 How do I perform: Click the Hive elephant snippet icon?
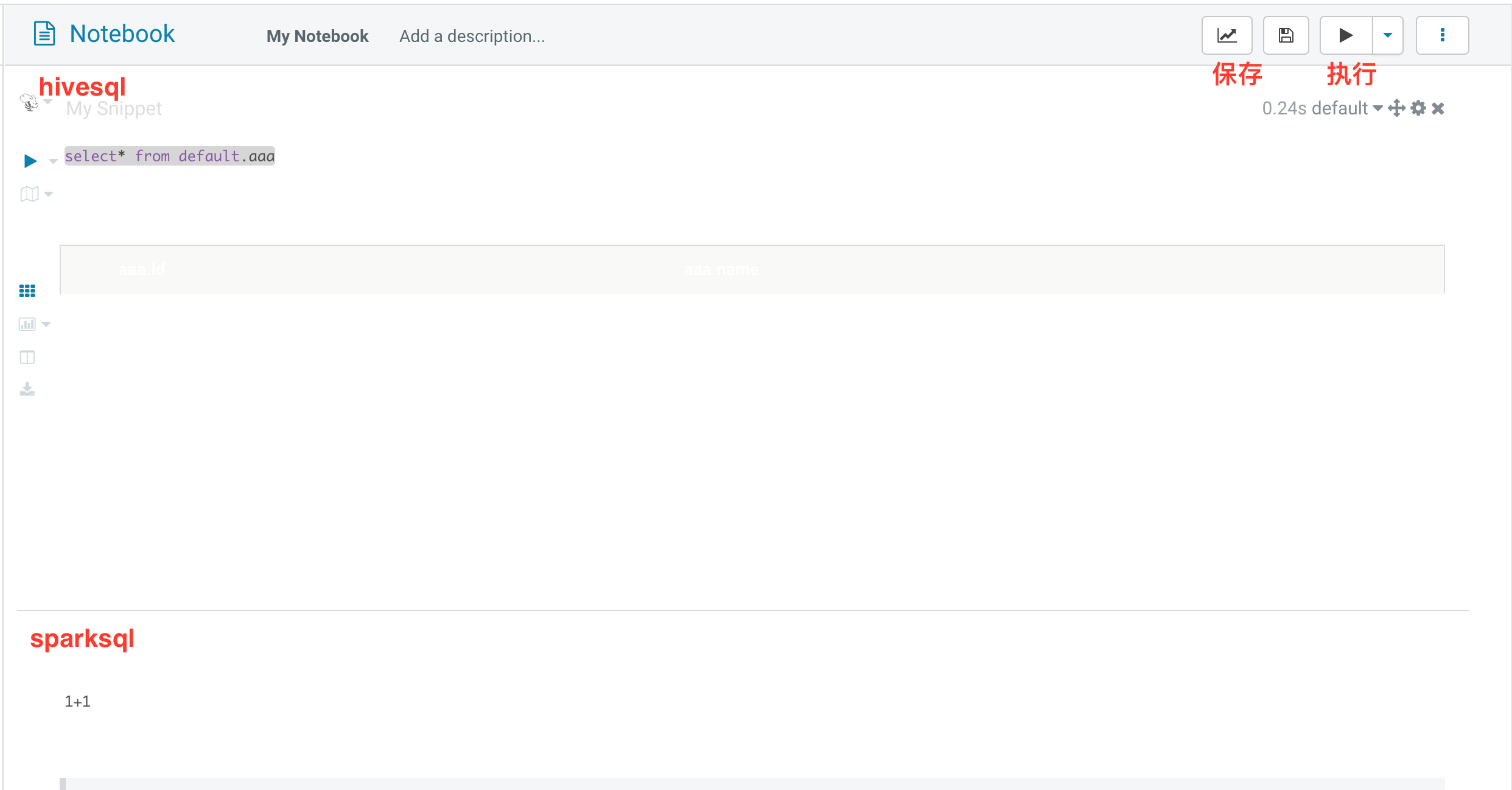29,102
